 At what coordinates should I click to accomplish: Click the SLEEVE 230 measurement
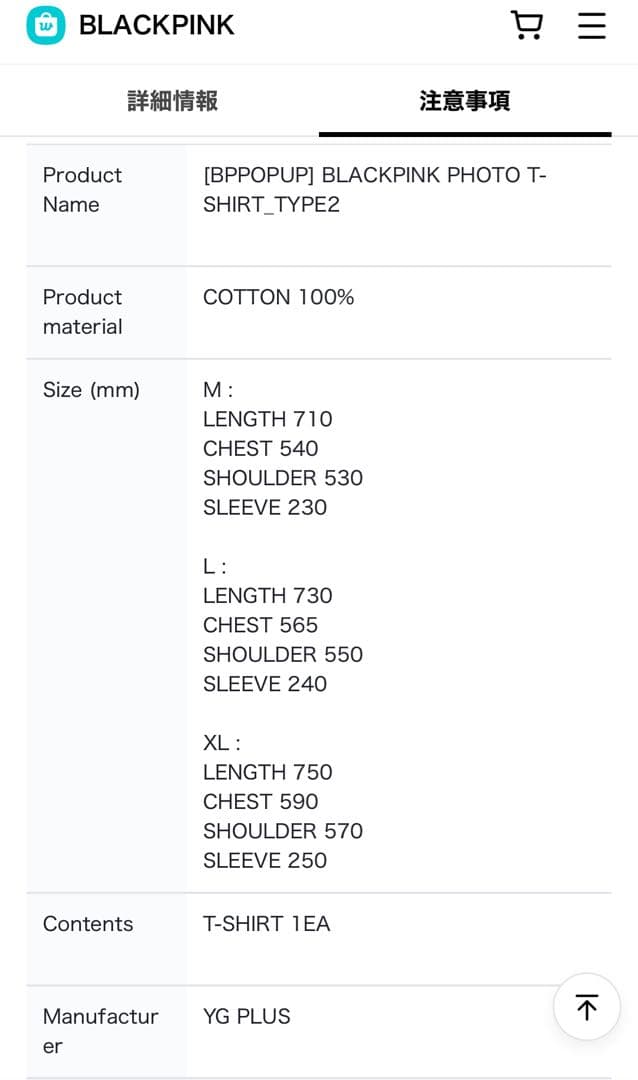(x=265, y=507)
